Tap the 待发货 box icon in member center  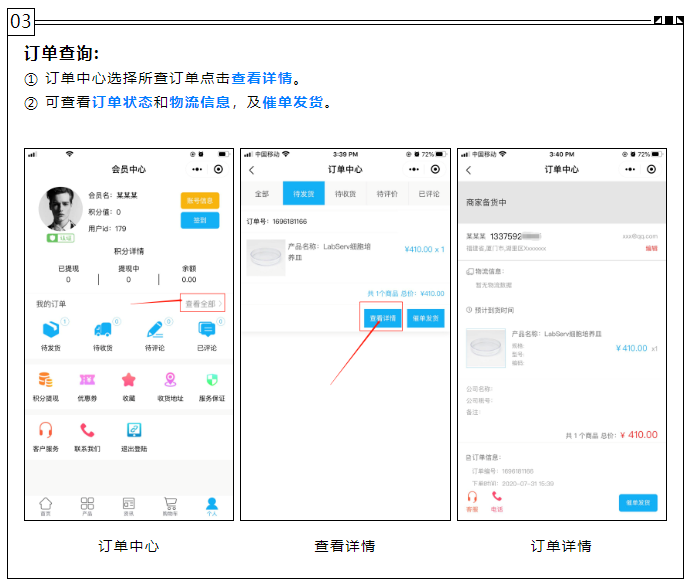pyautogui.click(x=50, y=330)
